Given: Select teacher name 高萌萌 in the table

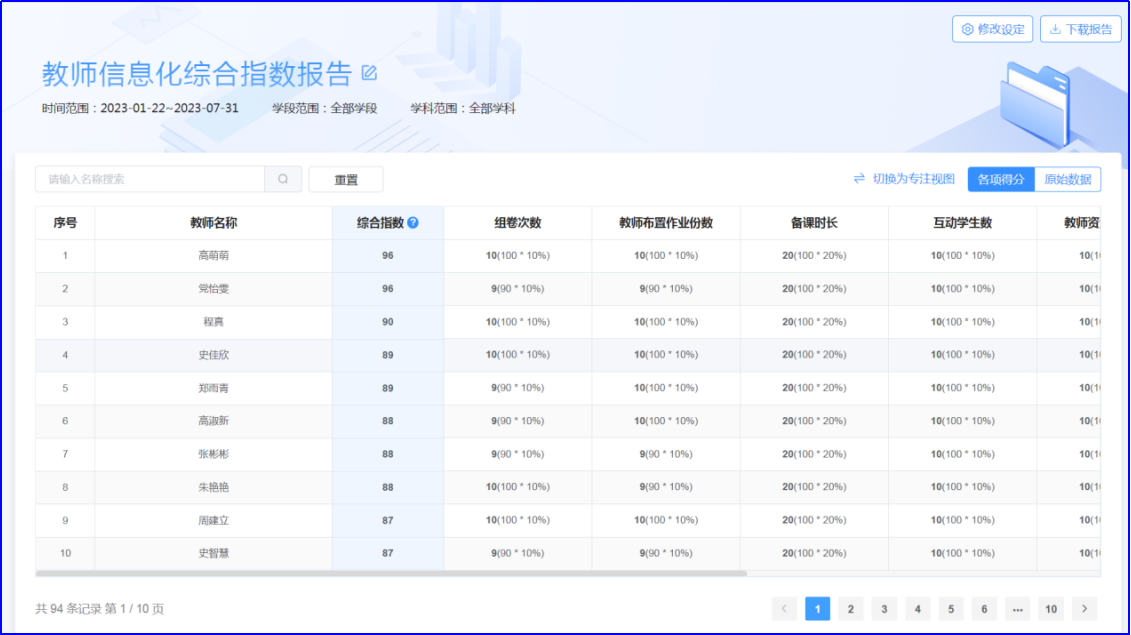Looking at the screenshot, I should pos(213,256).
